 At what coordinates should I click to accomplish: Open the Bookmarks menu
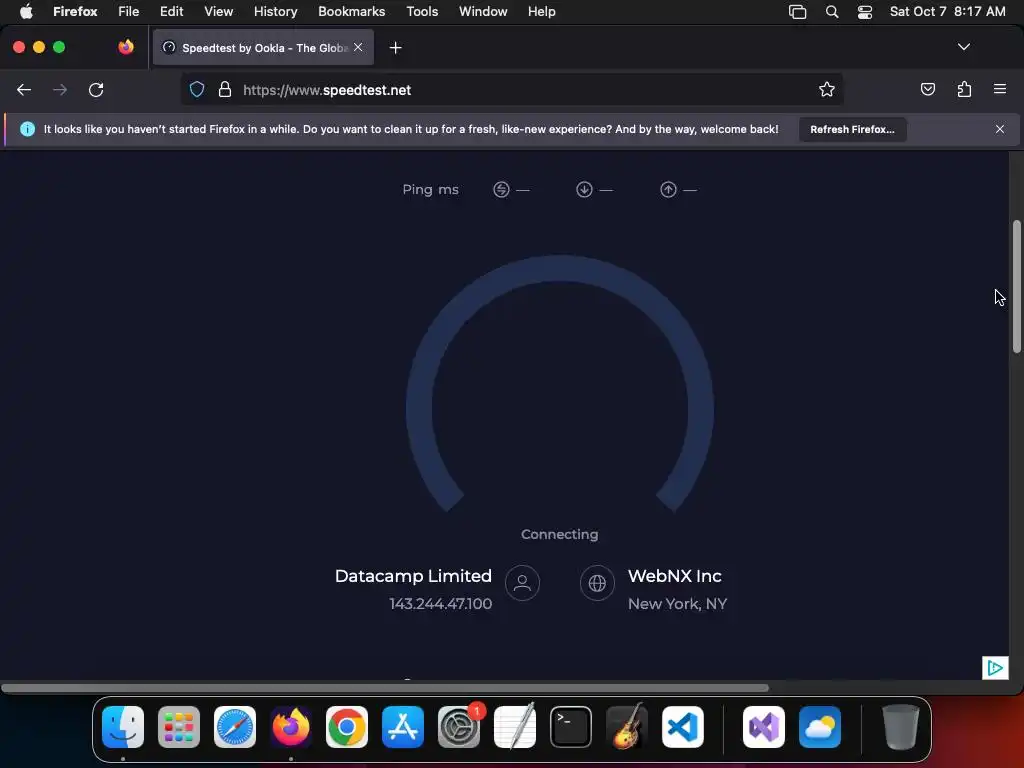coord(351,12)
